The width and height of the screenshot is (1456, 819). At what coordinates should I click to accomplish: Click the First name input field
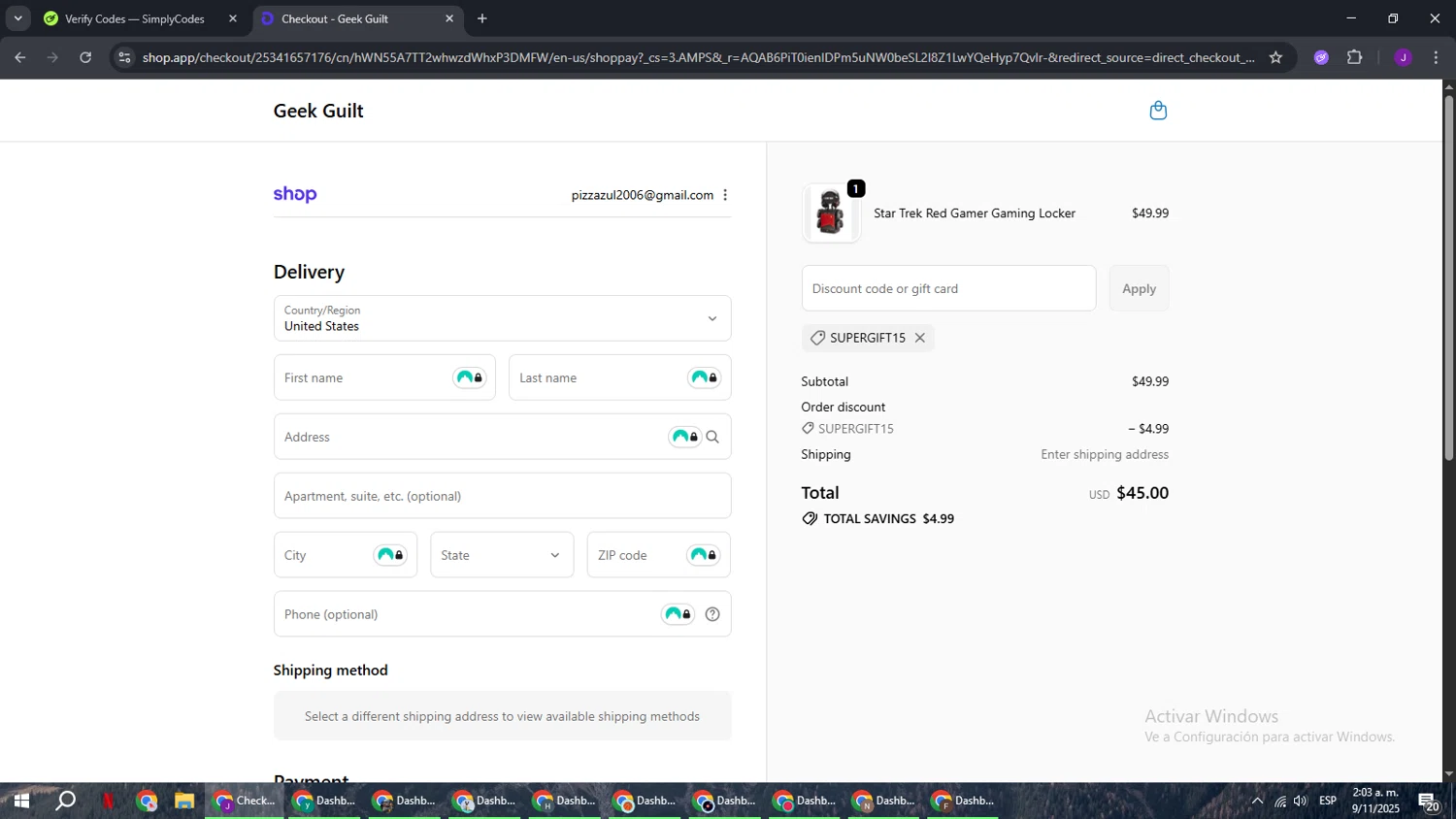pyautogui.click(x=384, y=377)
